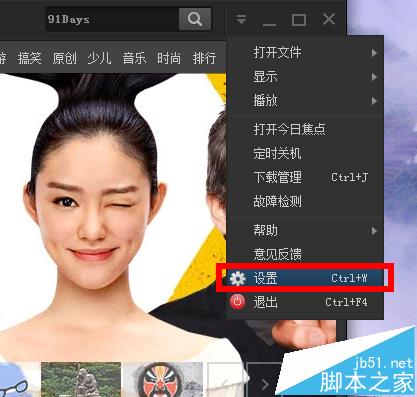Open the opera mask thumbnail
Image resolution: width=417 pixels, height=397 pixels.
(163, 379)
